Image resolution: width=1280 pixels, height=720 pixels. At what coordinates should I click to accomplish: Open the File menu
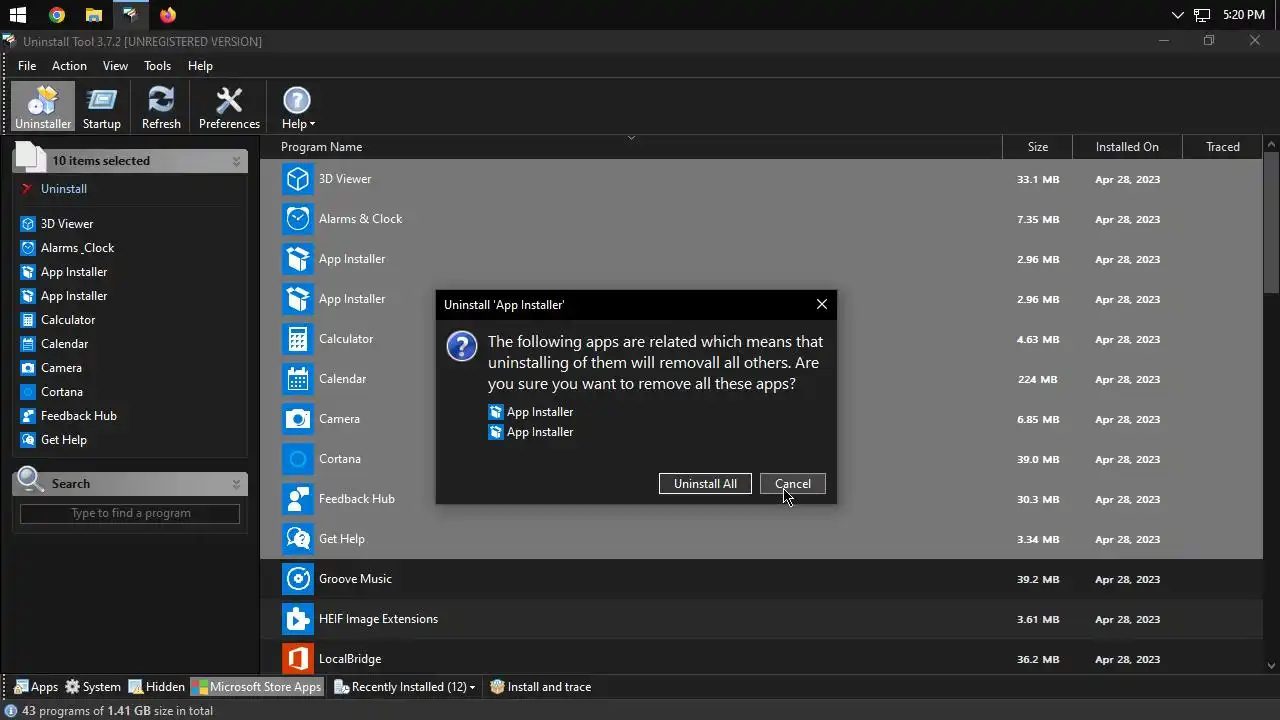pyautogui.click(x=27, y=66)
